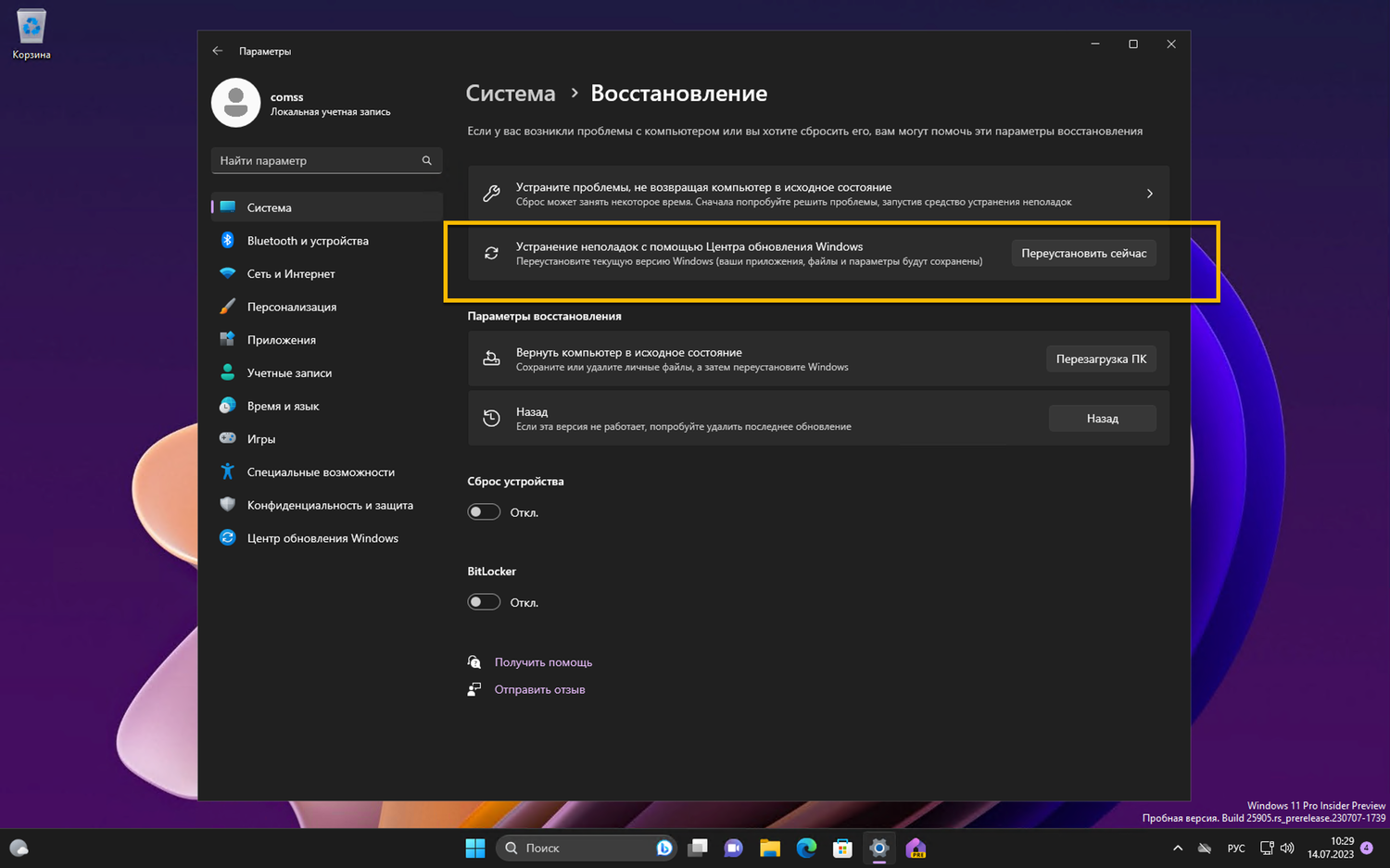Click the reset PC icon beside Вернуть компьютер
Screen dimensions: 1390x868
coord(492,359)
